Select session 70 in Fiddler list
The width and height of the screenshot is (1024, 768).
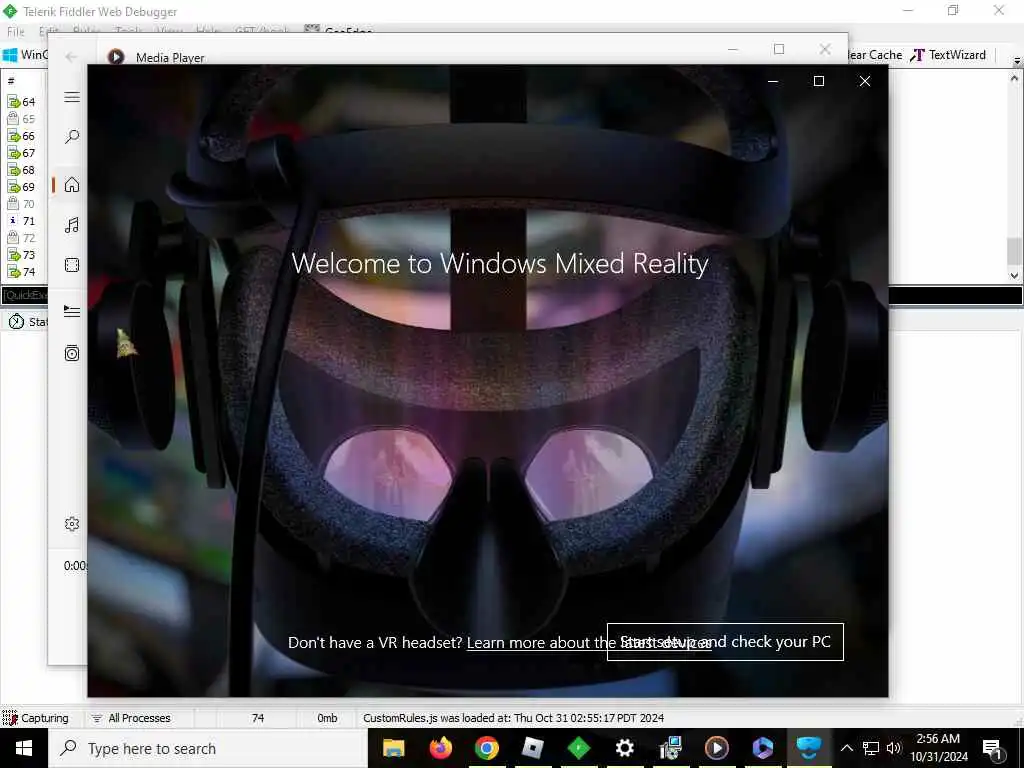22,204
